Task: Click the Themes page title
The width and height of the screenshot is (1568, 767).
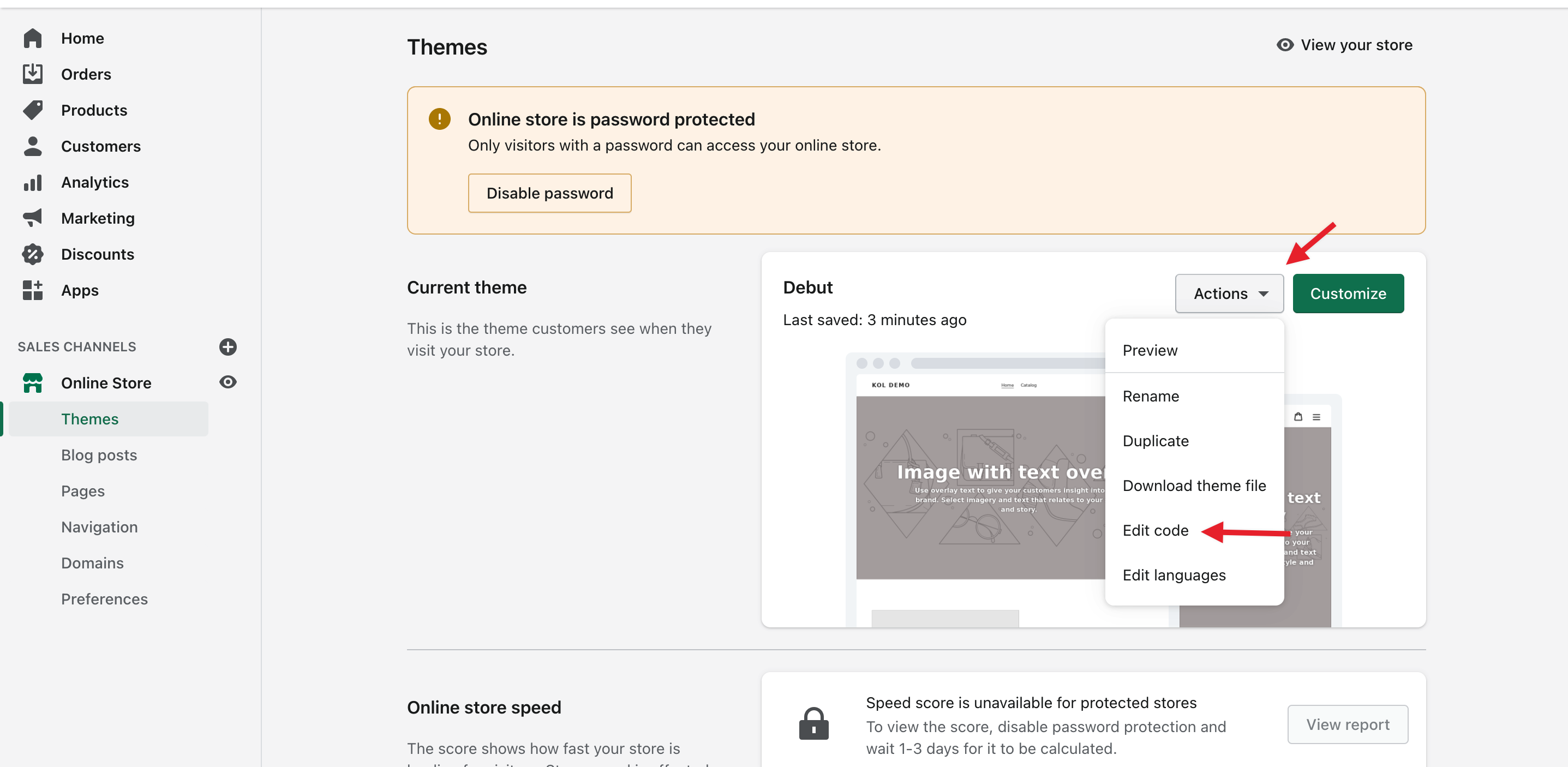Action: tap(447, 47)
